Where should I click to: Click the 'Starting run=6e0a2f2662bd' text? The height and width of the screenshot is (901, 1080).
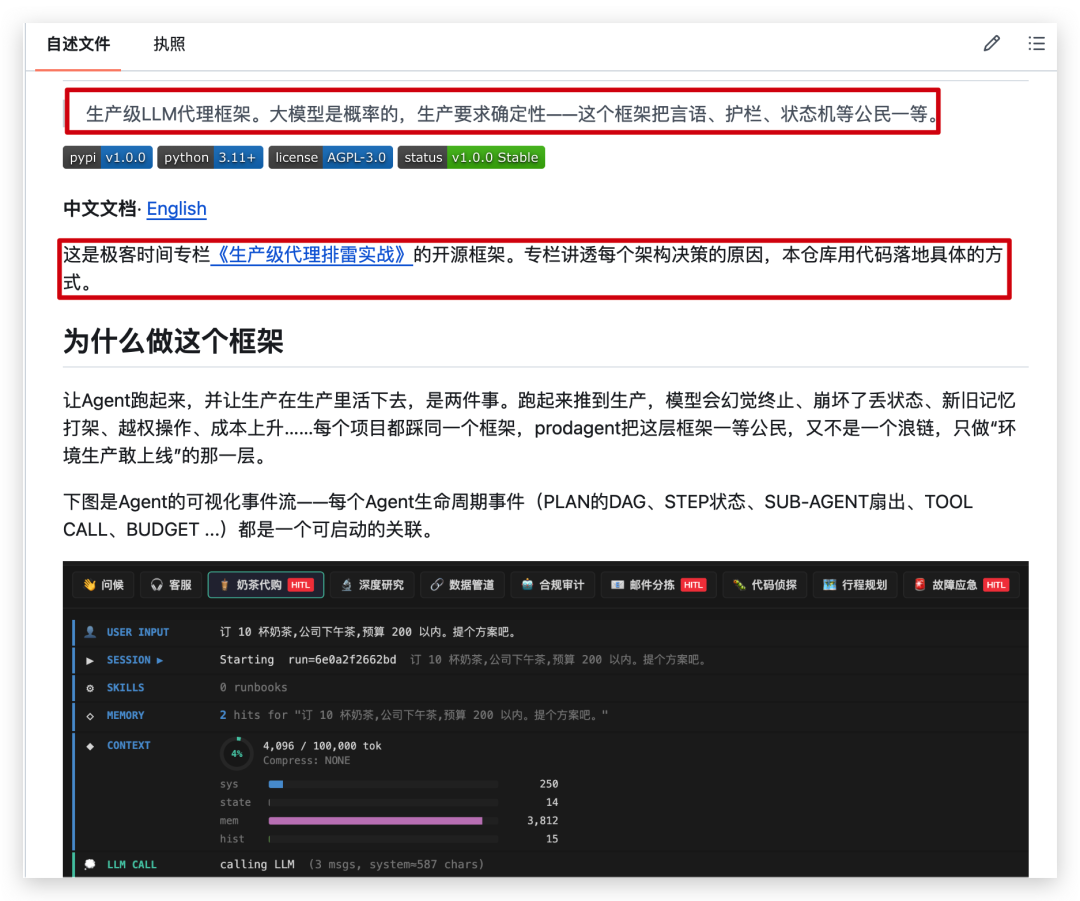pyautogui.click(x=308, y=660)
